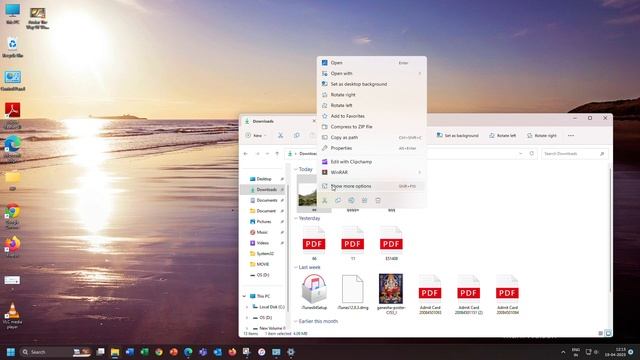
Task: Select Microsoft Edge desktop icon
Action: click(12, 149)
